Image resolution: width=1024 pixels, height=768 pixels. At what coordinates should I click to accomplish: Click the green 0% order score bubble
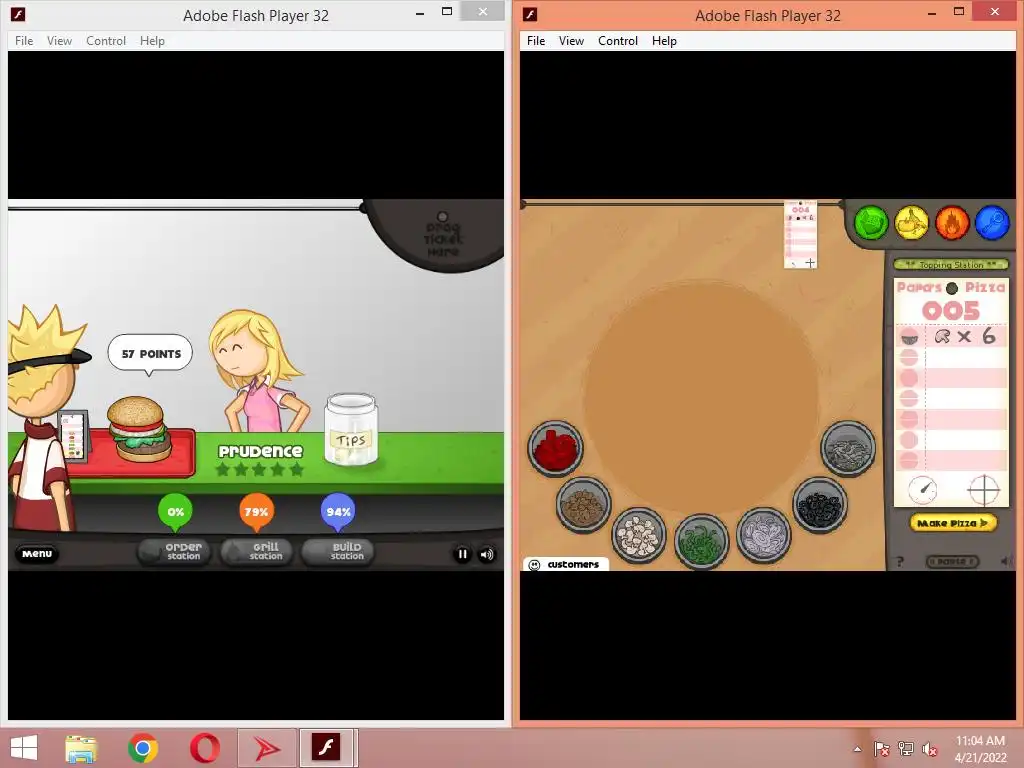(x=175, y=512)
